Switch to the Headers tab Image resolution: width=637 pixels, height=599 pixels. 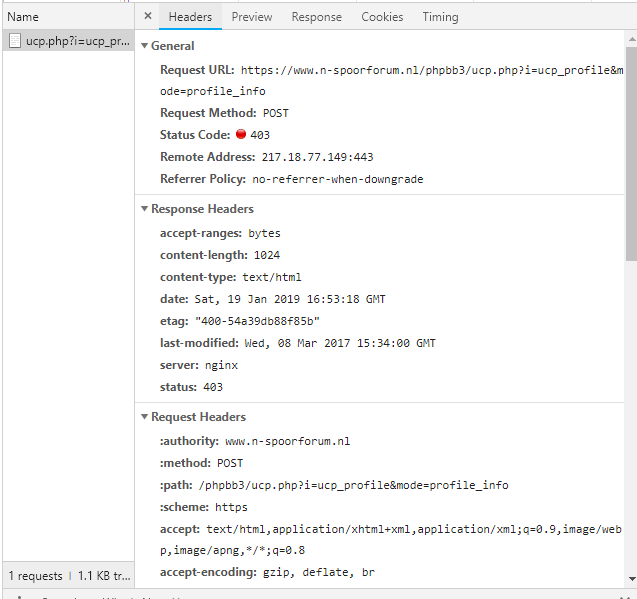click(190, 17)
